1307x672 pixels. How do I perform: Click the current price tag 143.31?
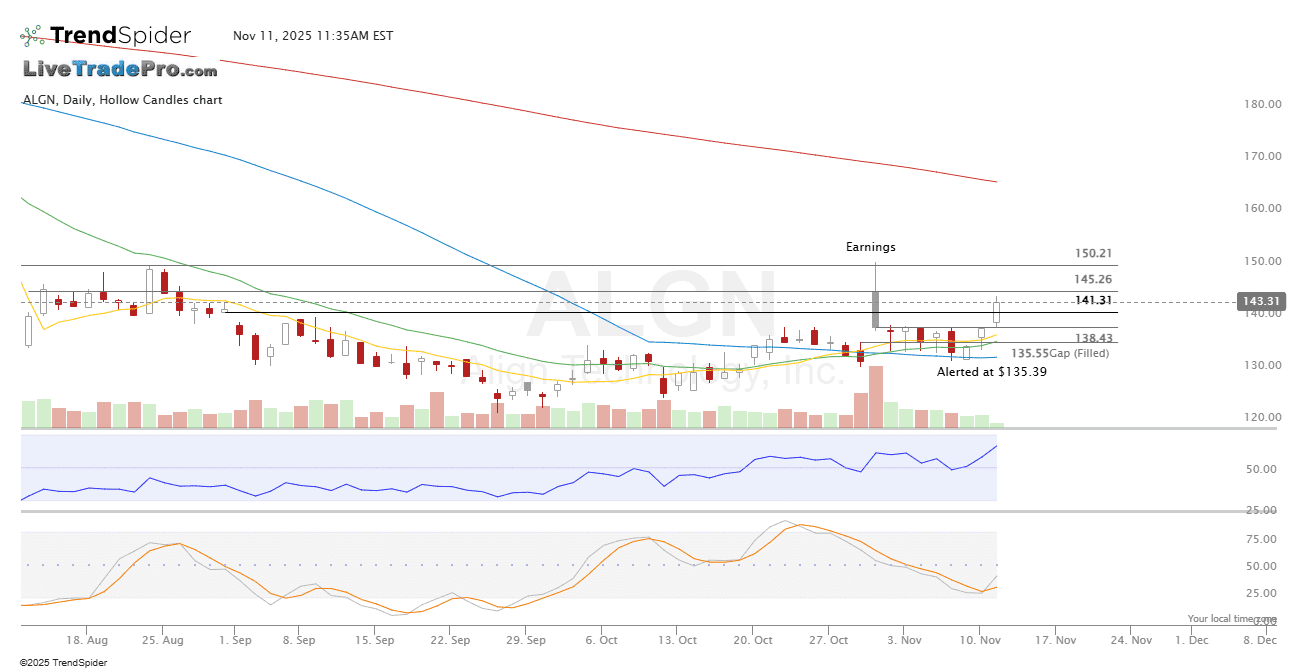tap(1259, 301)
